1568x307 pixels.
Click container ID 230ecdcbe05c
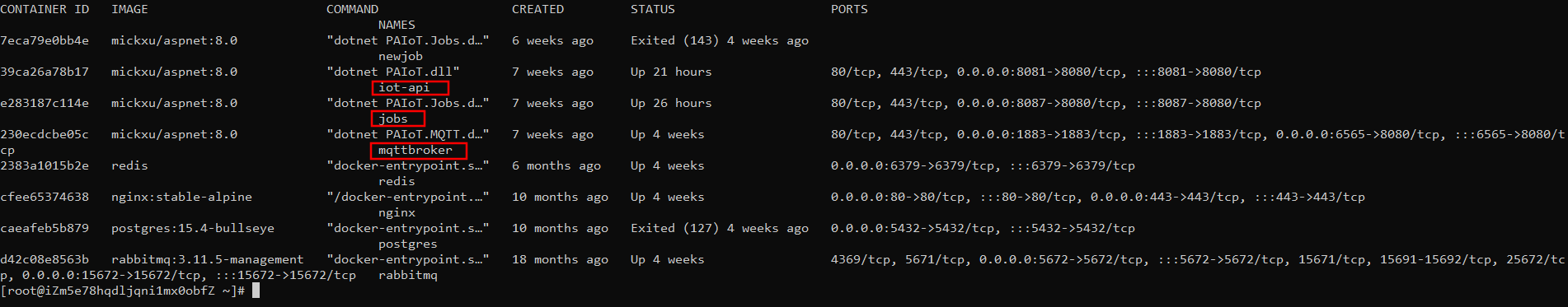[x=45, y=134]
